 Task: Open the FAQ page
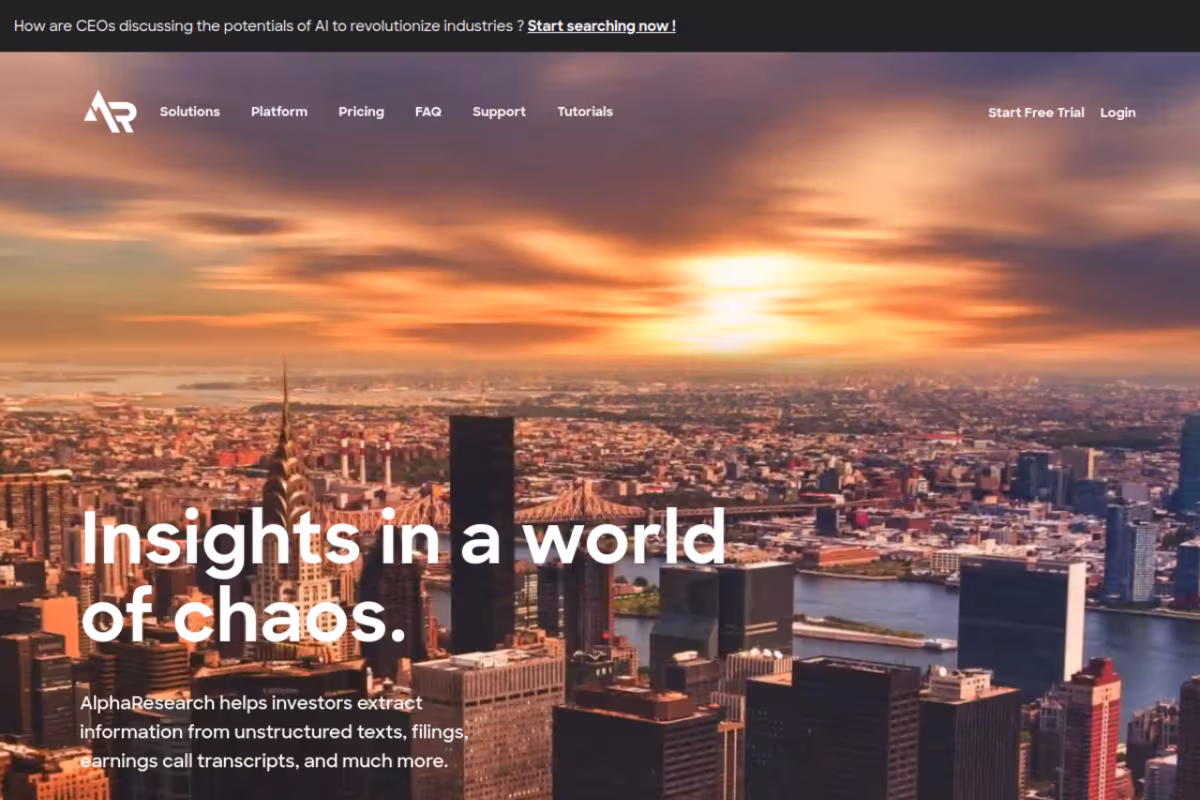[x=428, y=112]
